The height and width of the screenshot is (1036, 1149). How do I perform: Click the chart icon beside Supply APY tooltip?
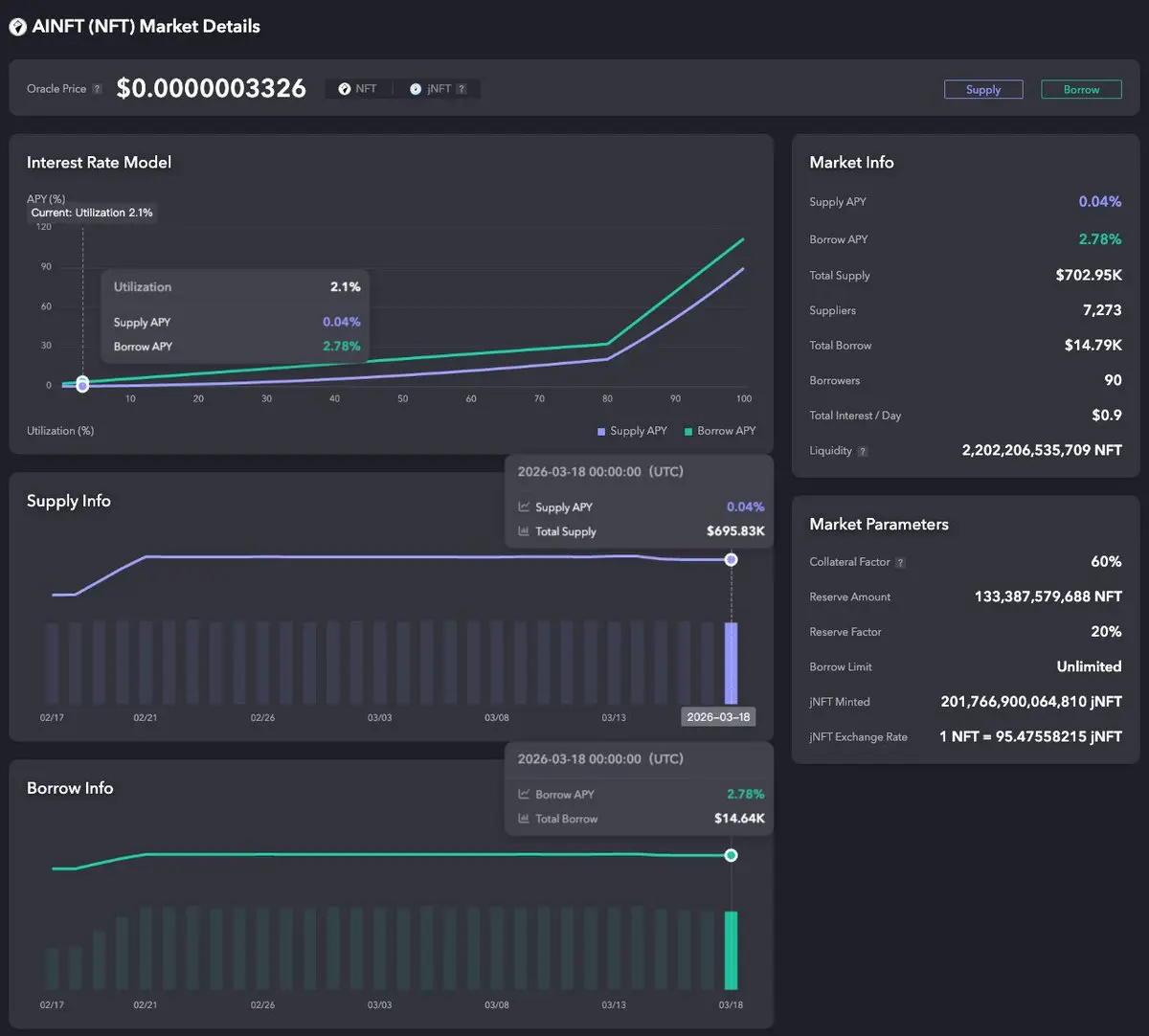[x=524, y=507]
